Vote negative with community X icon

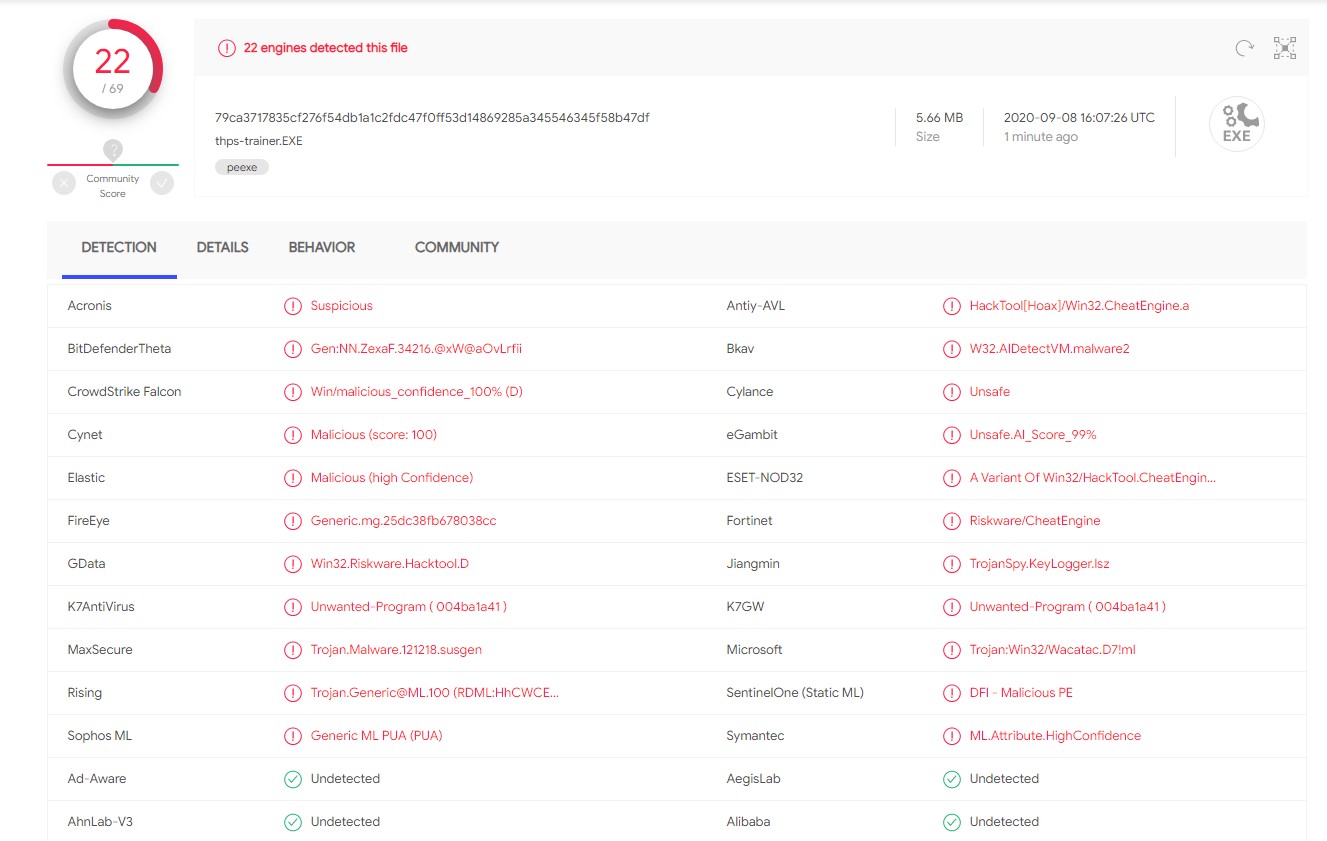click(64, 183)
